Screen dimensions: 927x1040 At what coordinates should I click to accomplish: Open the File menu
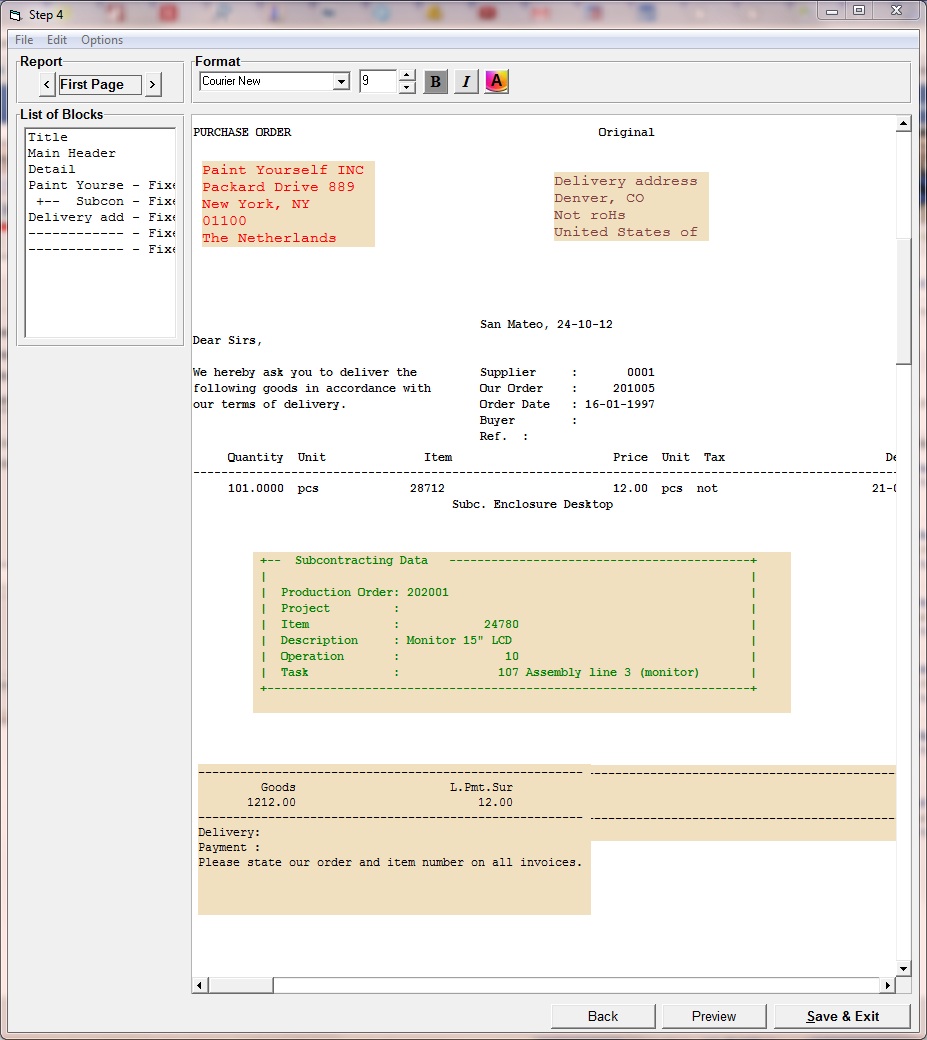click(22, 39)
